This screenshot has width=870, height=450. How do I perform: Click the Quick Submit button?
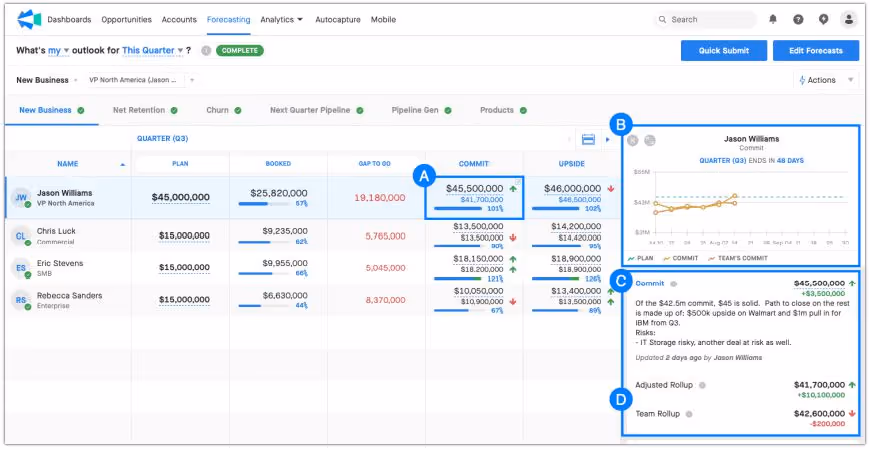coord(724,50)
